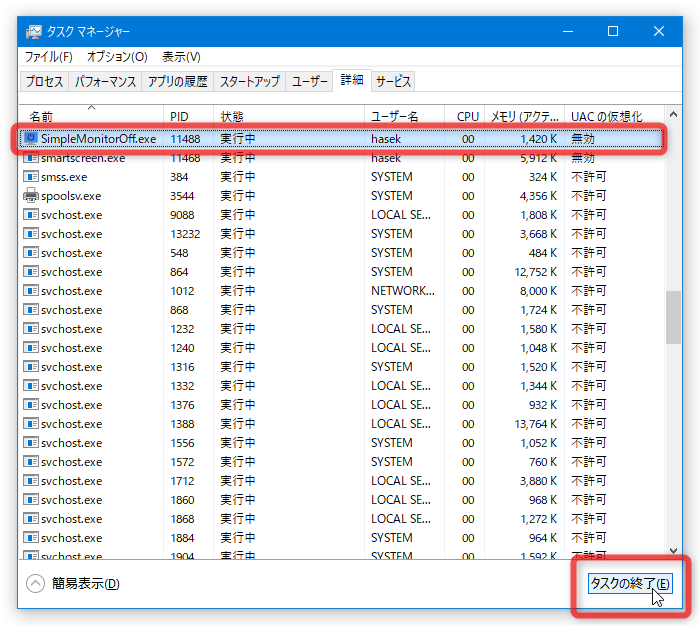Viewport: 700px width, 626px height.
Task: Close the Task Manager window
Action: [658, 31]
